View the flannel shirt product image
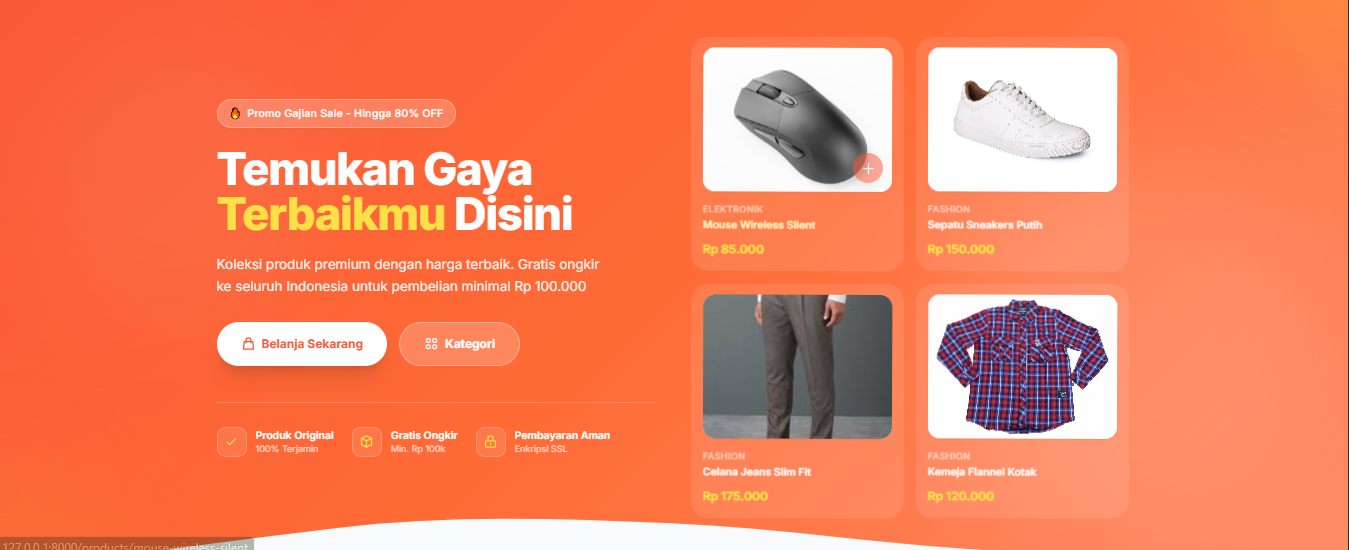1349x550 pixels. point(1022,367)
